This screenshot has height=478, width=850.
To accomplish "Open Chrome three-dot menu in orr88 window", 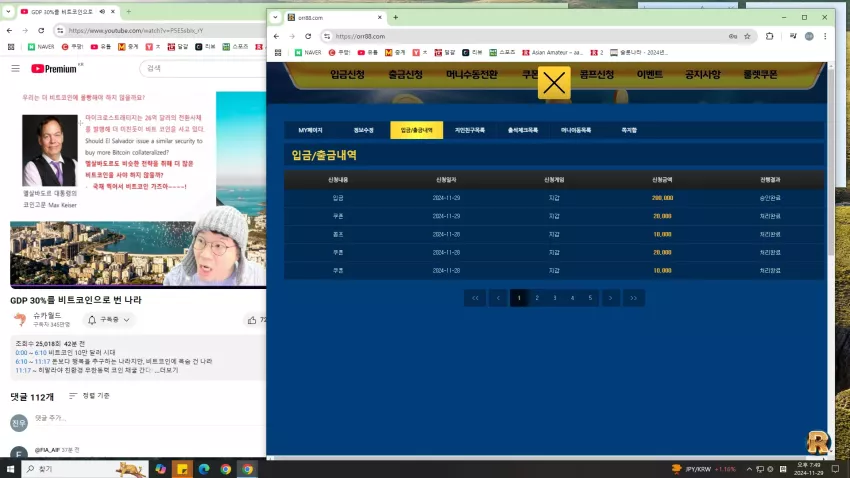I will pos(825,36).
